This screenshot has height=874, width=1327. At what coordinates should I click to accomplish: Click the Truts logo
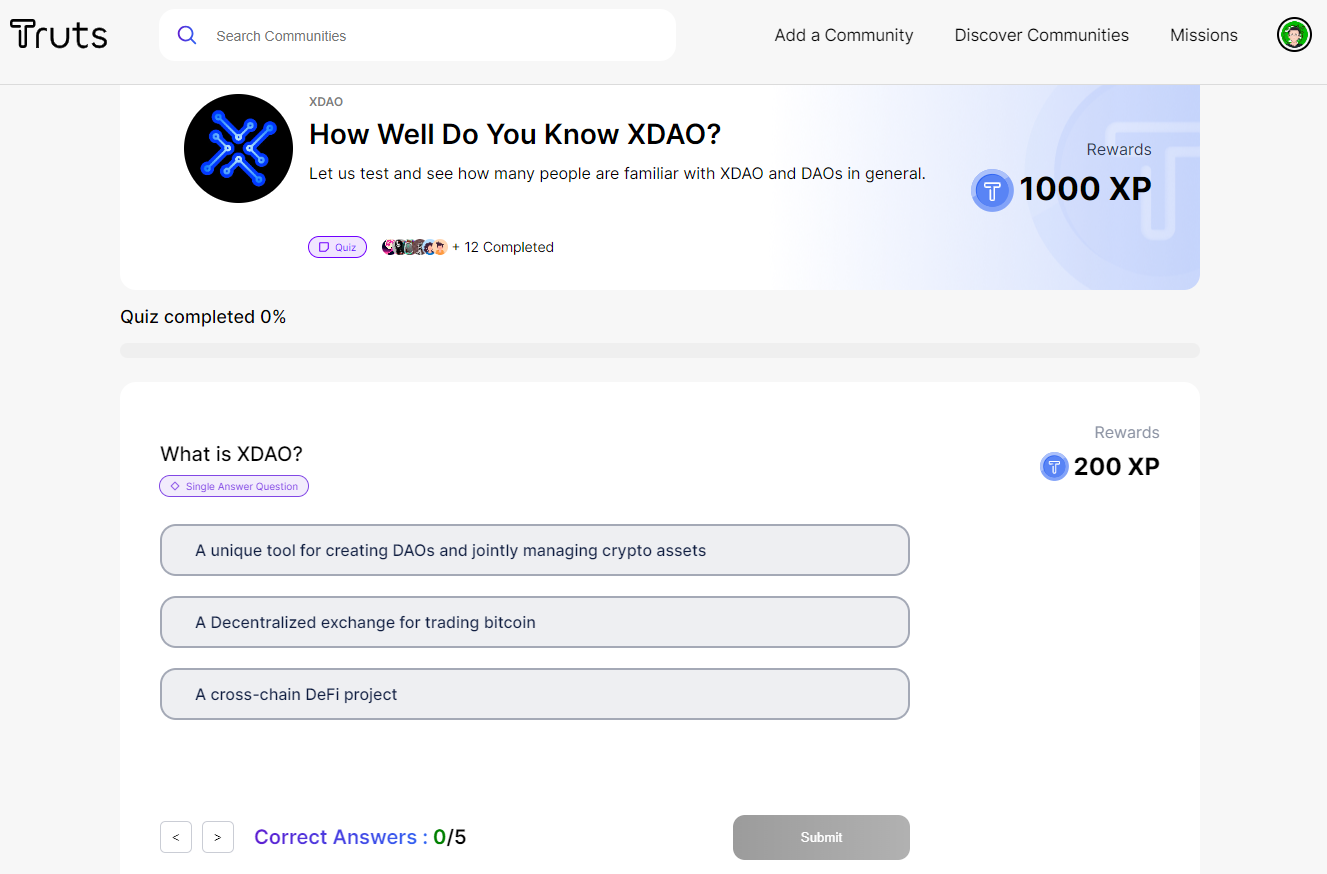point(59,35)
